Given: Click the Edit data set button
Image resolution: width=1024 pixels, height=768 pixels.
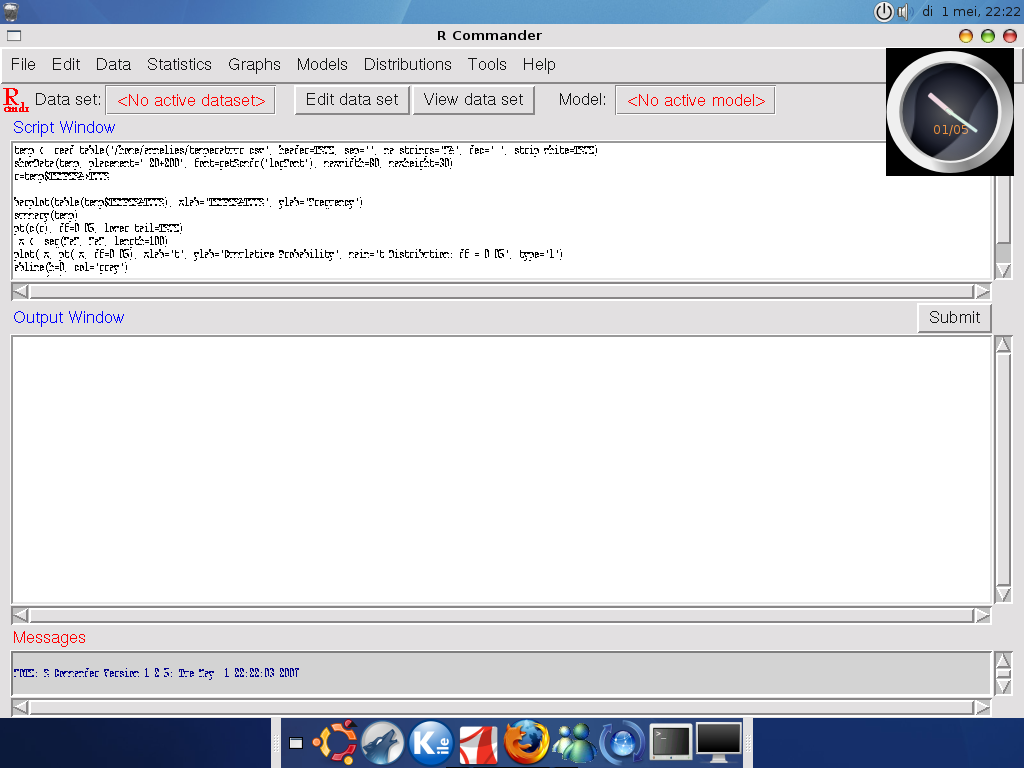Looking at the screenshot, I should pyautogui.click(x=352, y=100).
